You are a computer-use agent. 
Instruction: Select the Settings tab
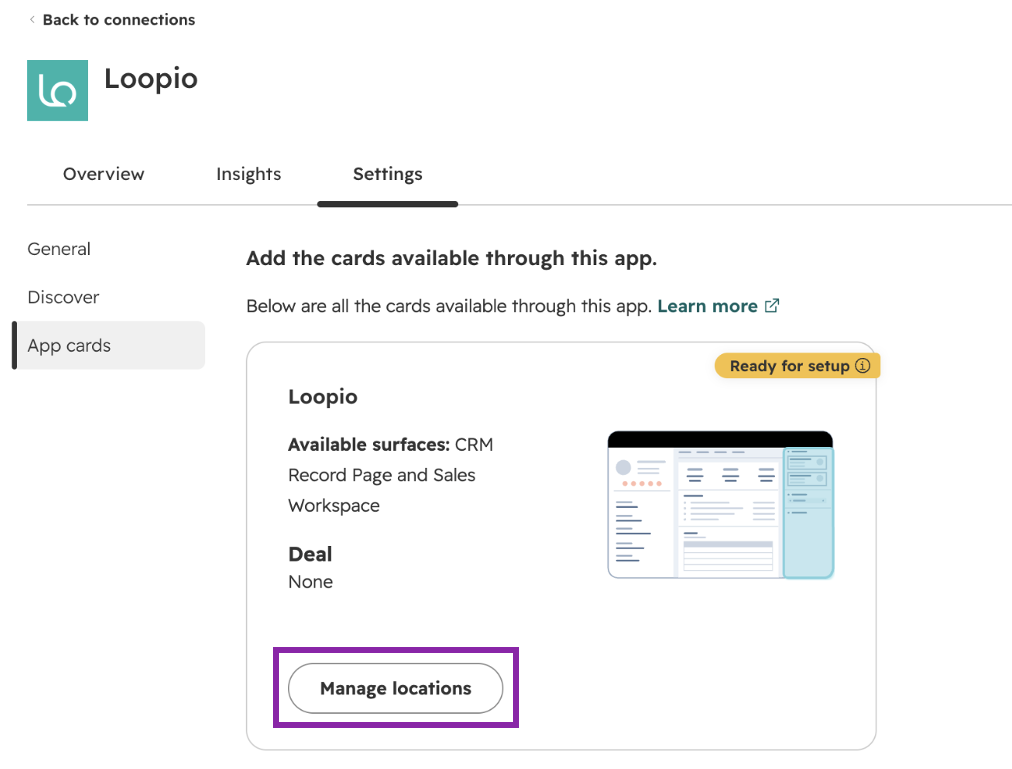point(387,174)
